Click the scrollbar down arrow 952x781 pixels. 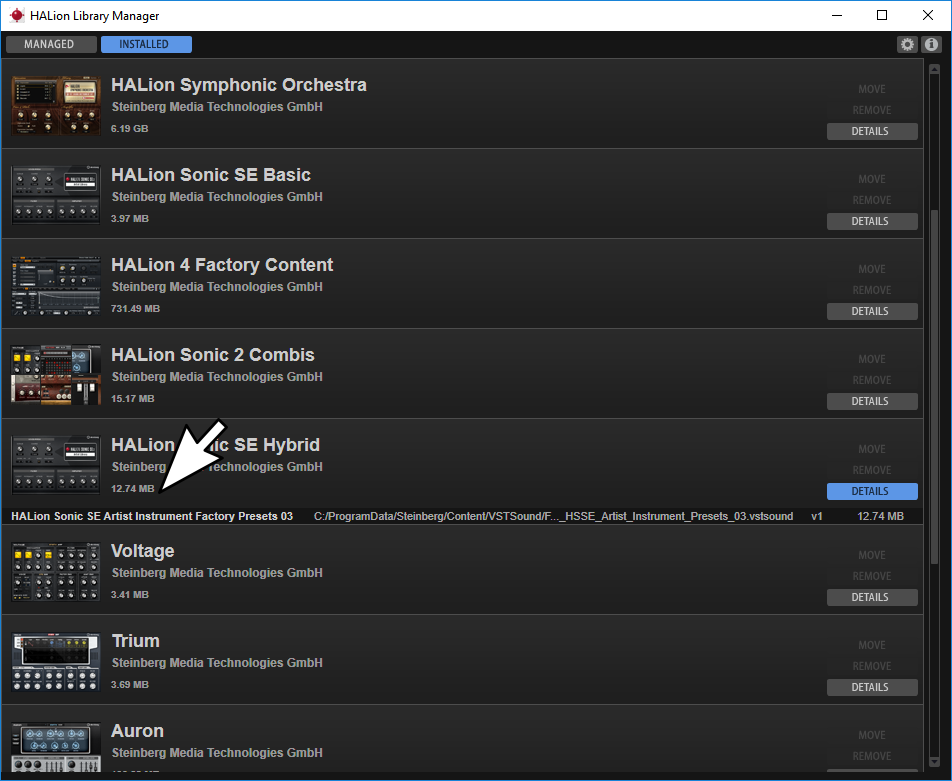934,762
